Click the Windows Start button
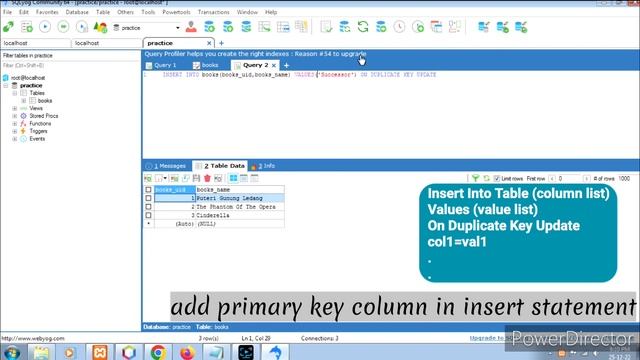Viewport: 640px width, 360px height. 12,352
